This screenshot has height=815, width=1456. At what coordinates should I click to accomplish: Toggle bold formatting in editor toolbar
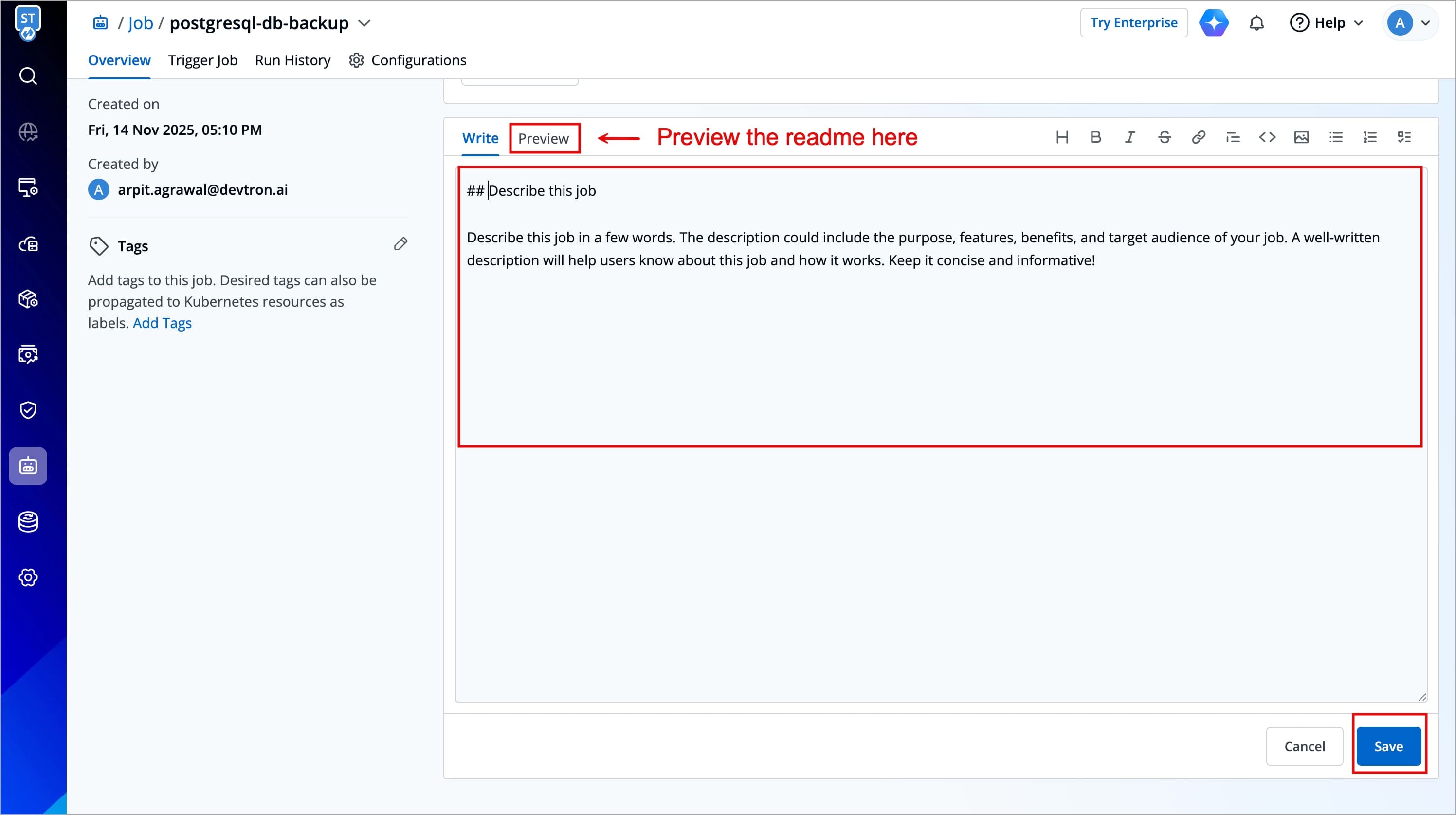[1095, 137]
